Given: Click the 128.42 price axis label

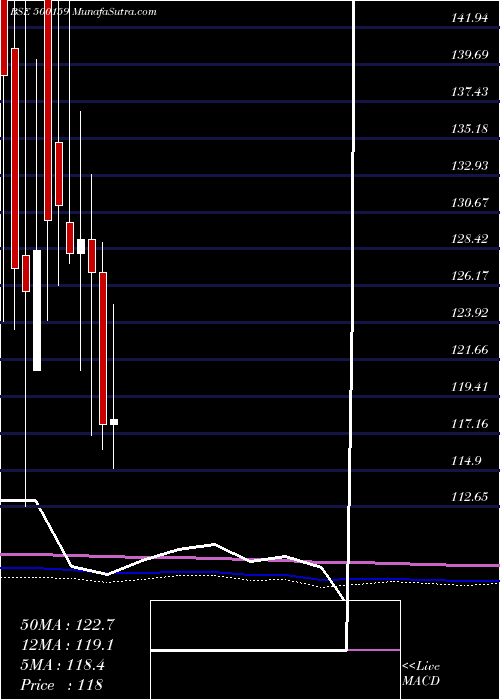Looking at the screenshot, I should [x=470, y=240].
